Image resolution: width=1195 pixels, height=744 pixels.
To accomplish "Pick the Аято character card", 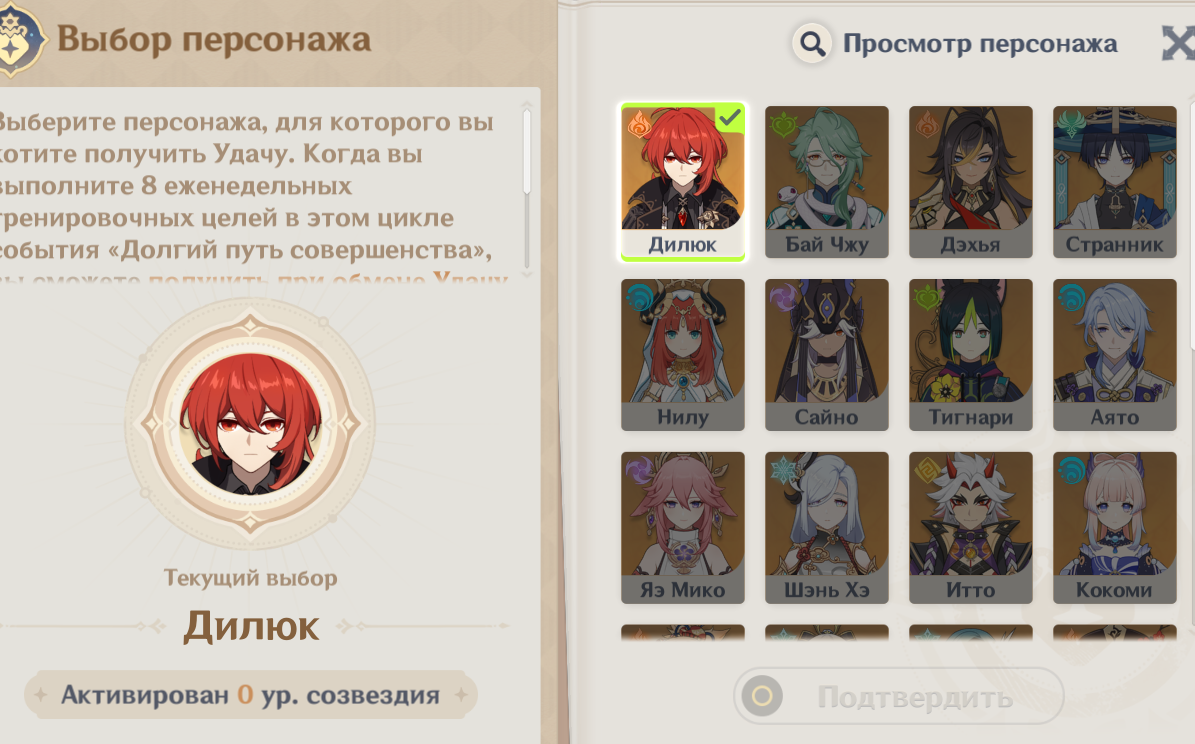I will point(1114,354).
